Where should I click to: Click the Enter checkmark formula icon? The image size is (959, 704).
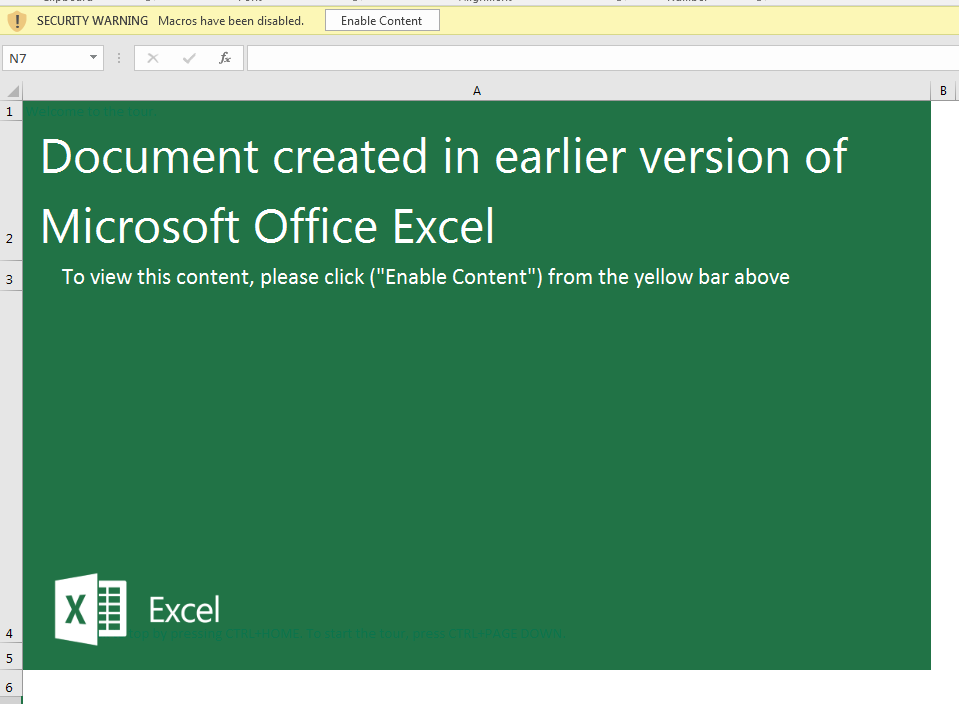coord(189,58)
